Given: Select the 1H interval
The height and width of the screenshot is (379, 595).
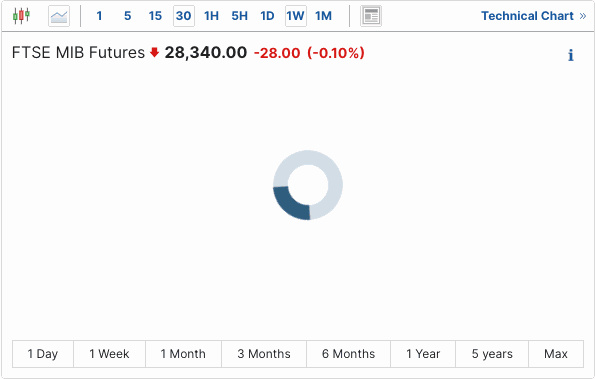Looking at the screenshot, I should pyautogui.click(x=211, y=16).
